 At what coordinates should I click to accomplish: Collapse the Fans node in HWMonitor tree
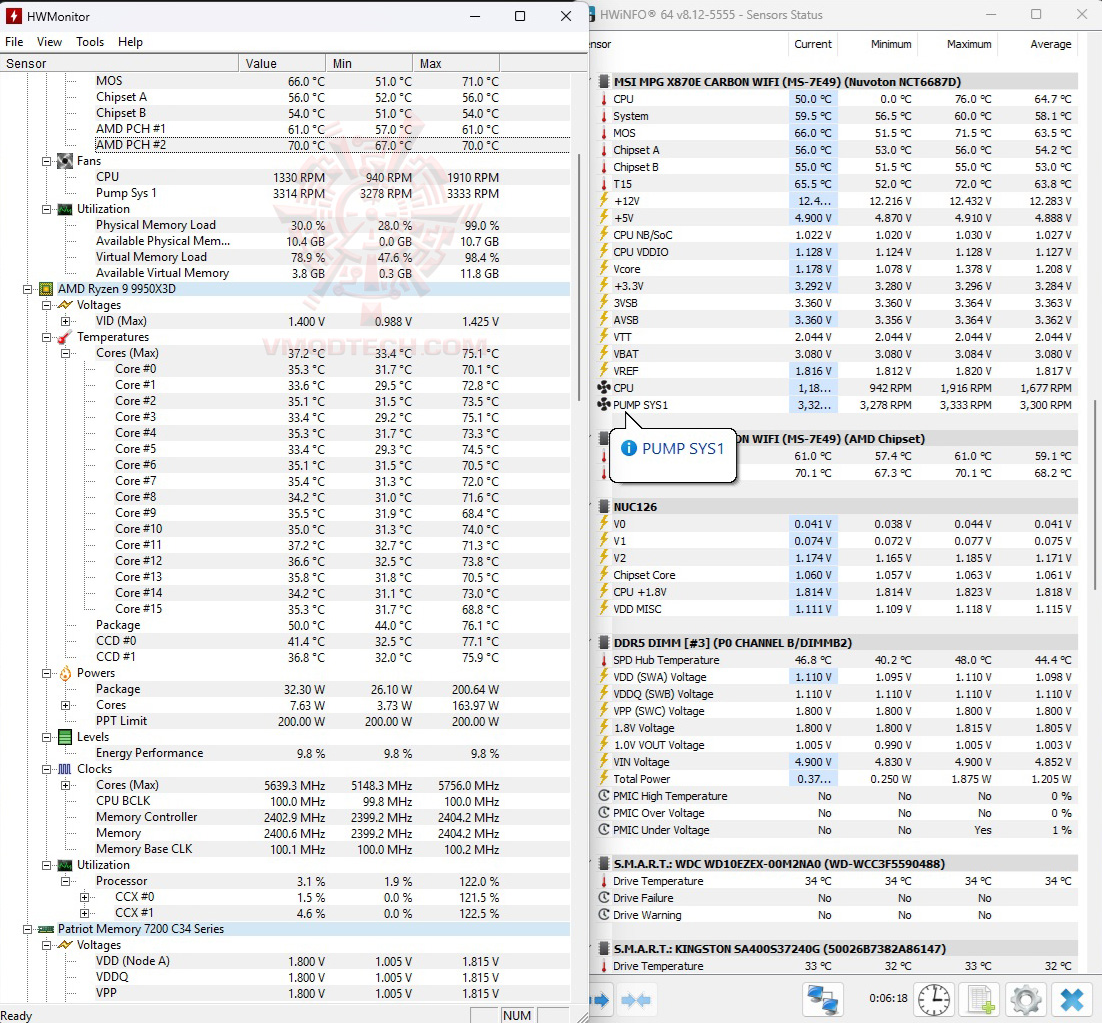[46, 161]
